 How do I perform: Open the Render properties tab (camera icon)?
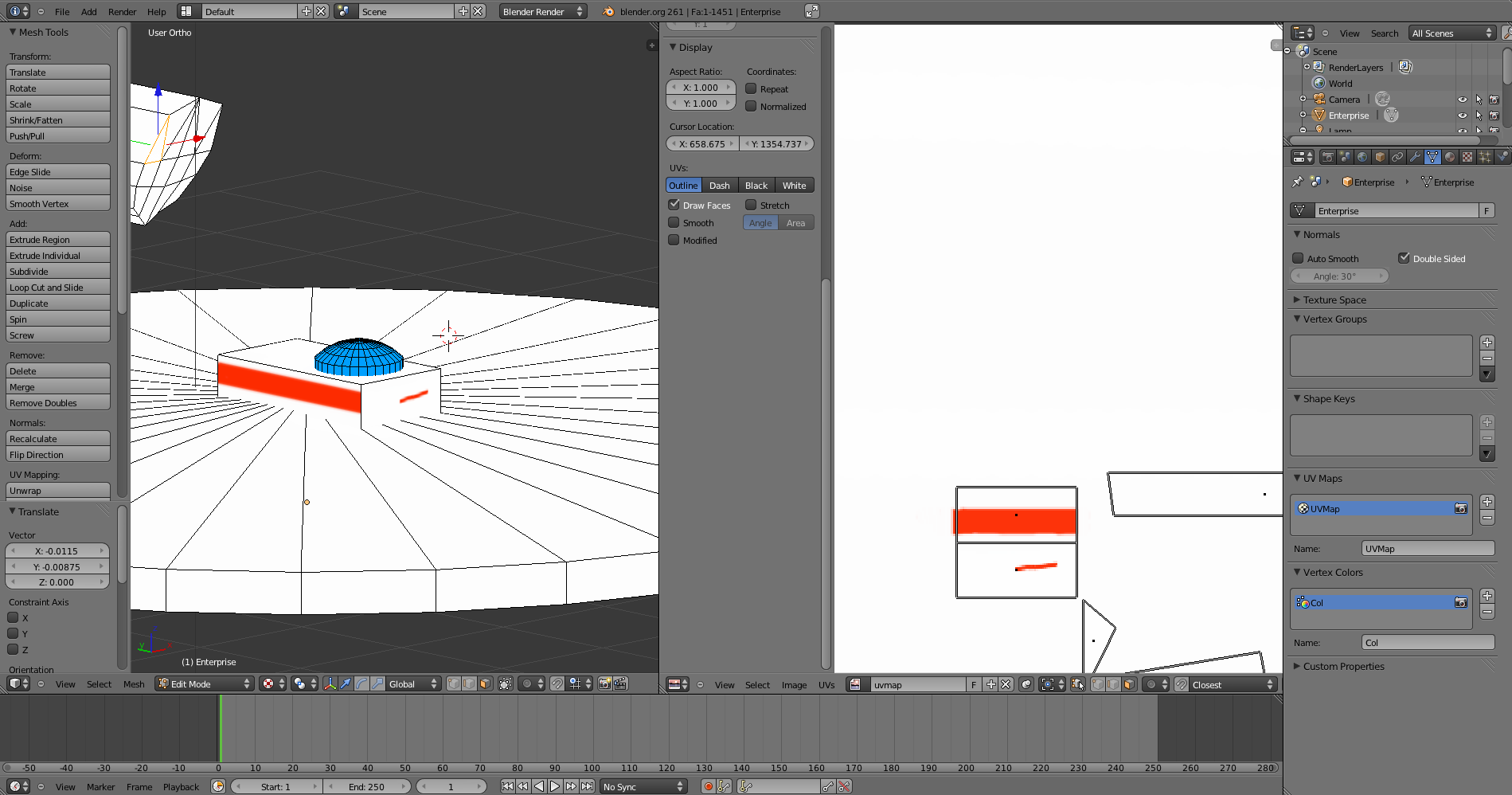(x=1327, y=157)
